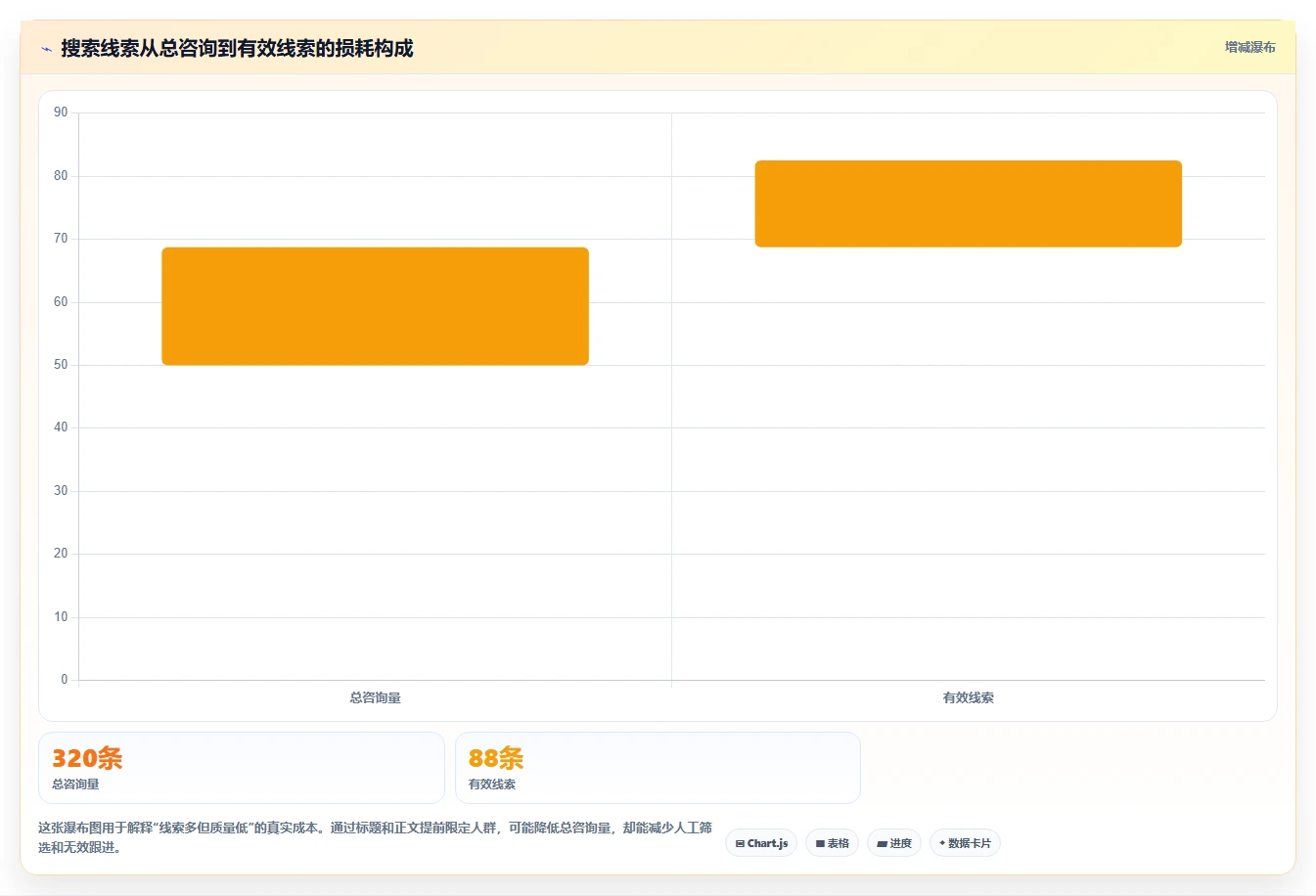
Task: Click the y-axis value 70
Action: 61,239
